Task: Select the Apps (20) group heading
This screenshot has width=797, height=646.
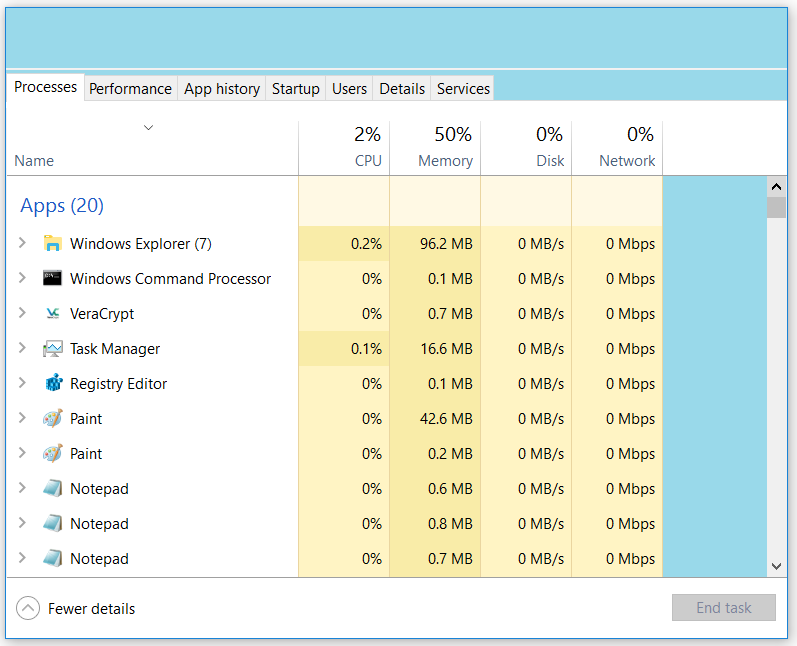Action: pos(62,205)
